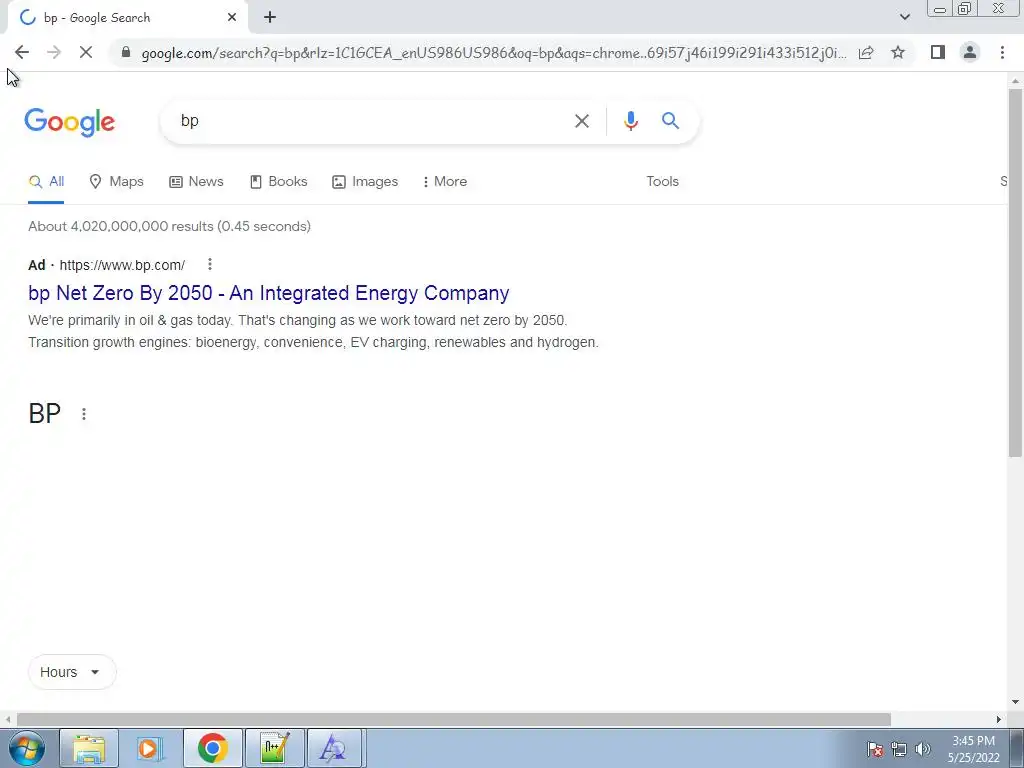Open the Action Center flag icon
1024x768 pixels.
pyautogui.click(x=874, y=749)
